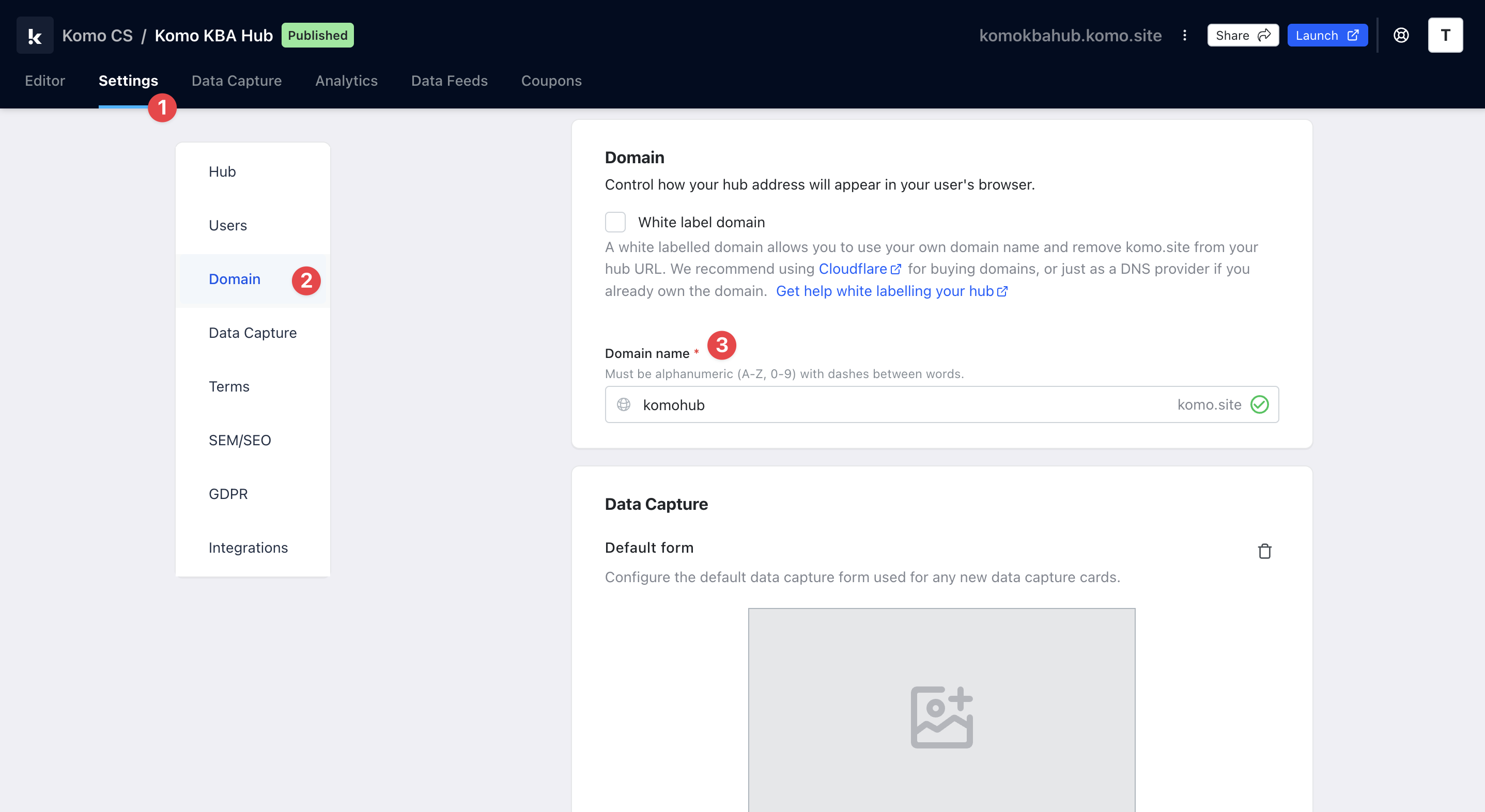The width and height of the screenshot is (1485, 812).
Task: Click the Share button
Action: 1242,35
